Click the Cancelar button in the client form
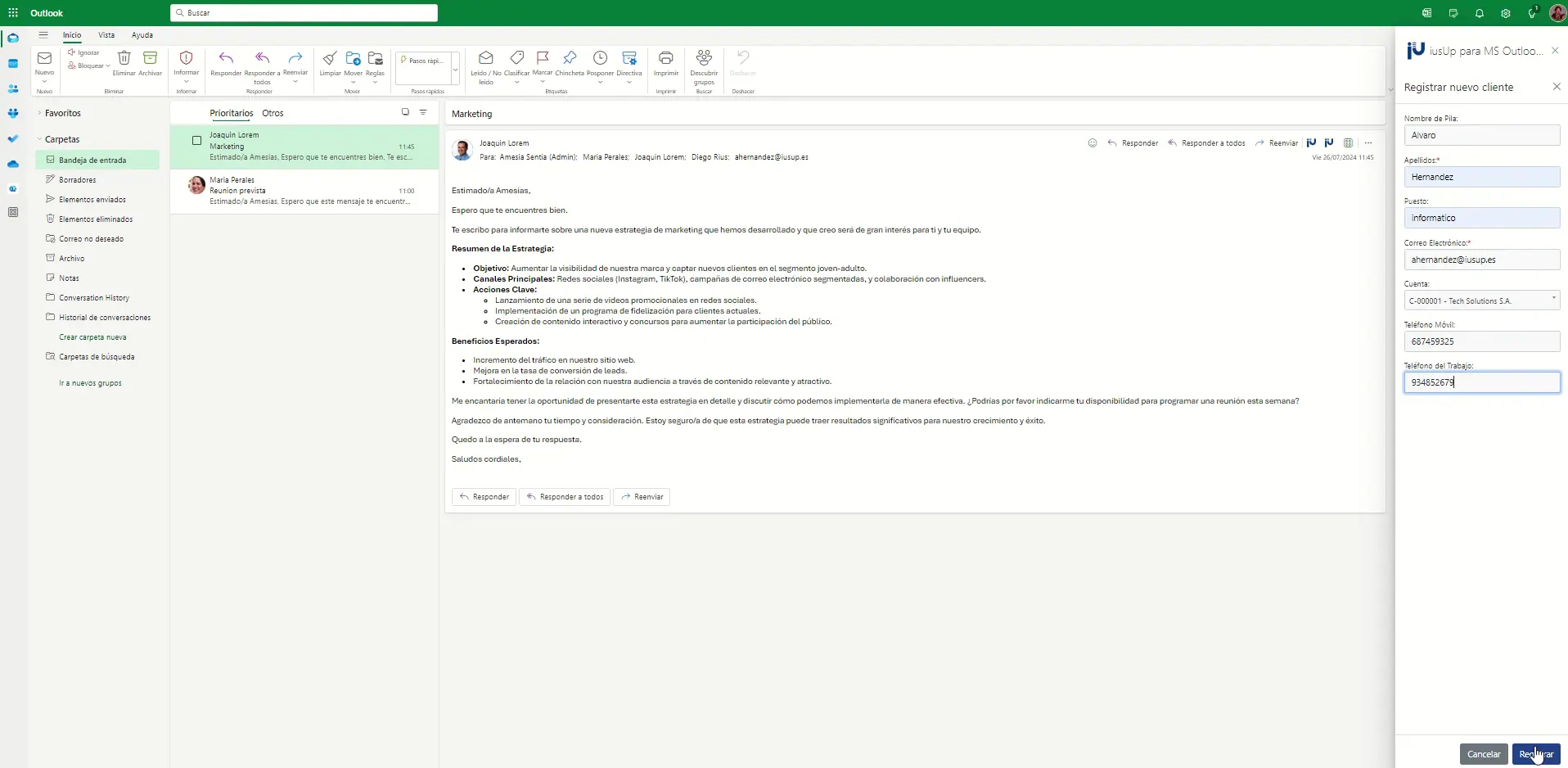Screen dimensions: 1568x768 1483,754
